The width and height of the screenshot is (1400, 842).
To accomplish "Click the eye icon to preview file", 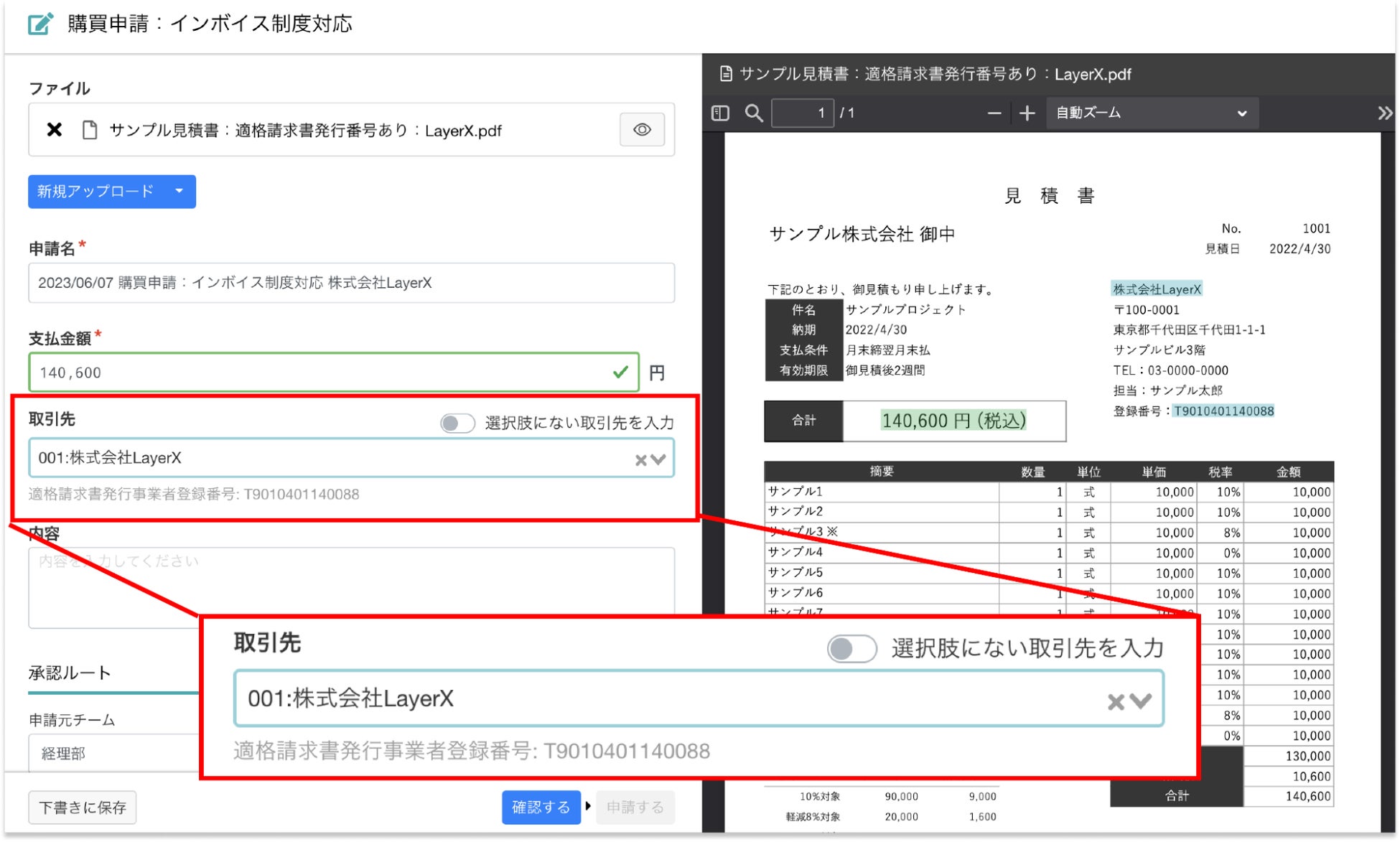I will (x=642, y=130).
